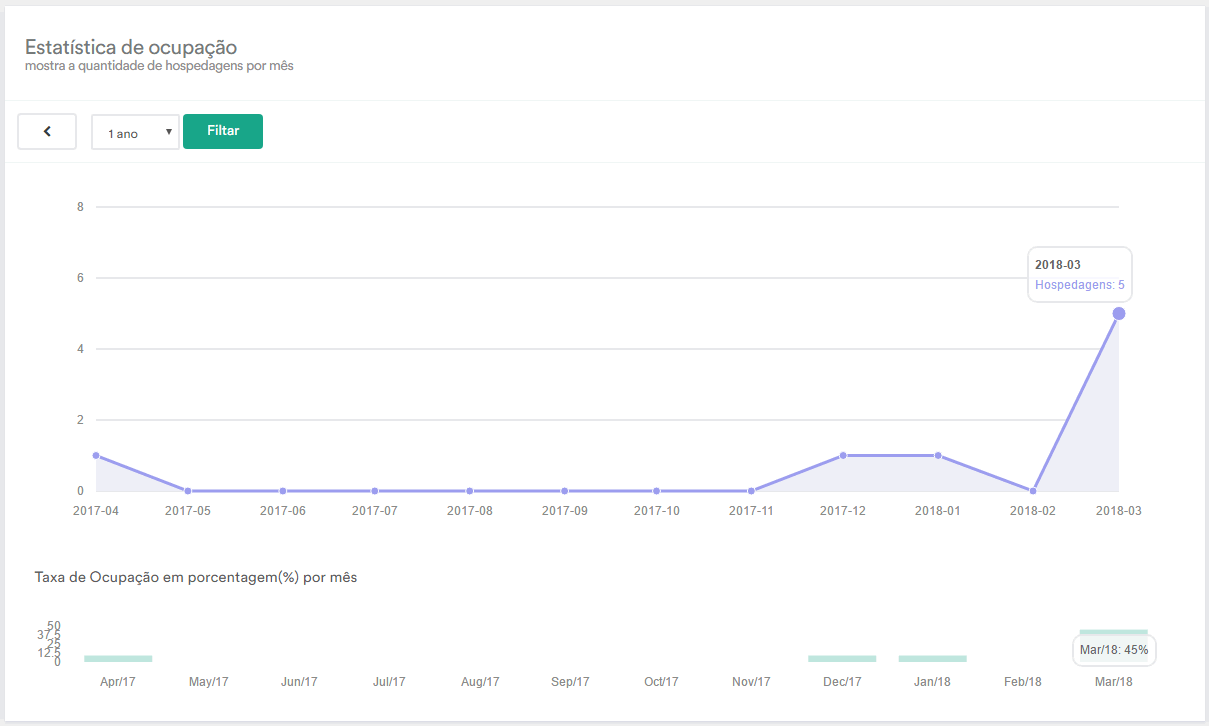Select the 2018-03 data point on line chart
This screenshot has width=1209, height=726.
coord(1119,314)
